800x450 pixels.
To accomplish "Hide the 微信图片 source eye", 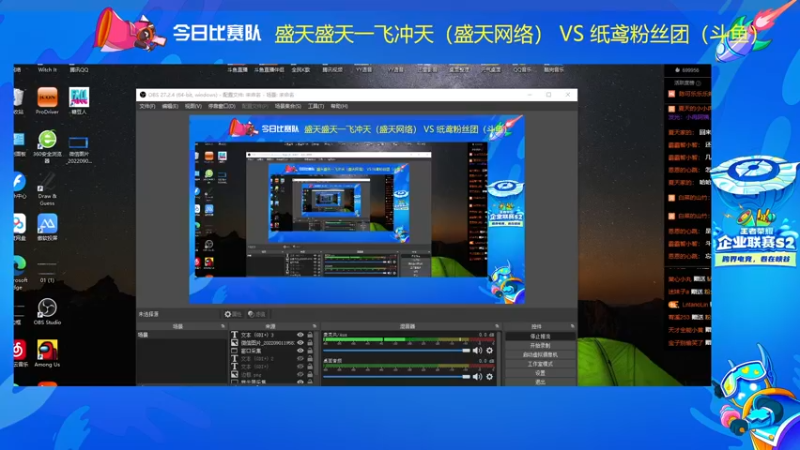I will [300, 342].
